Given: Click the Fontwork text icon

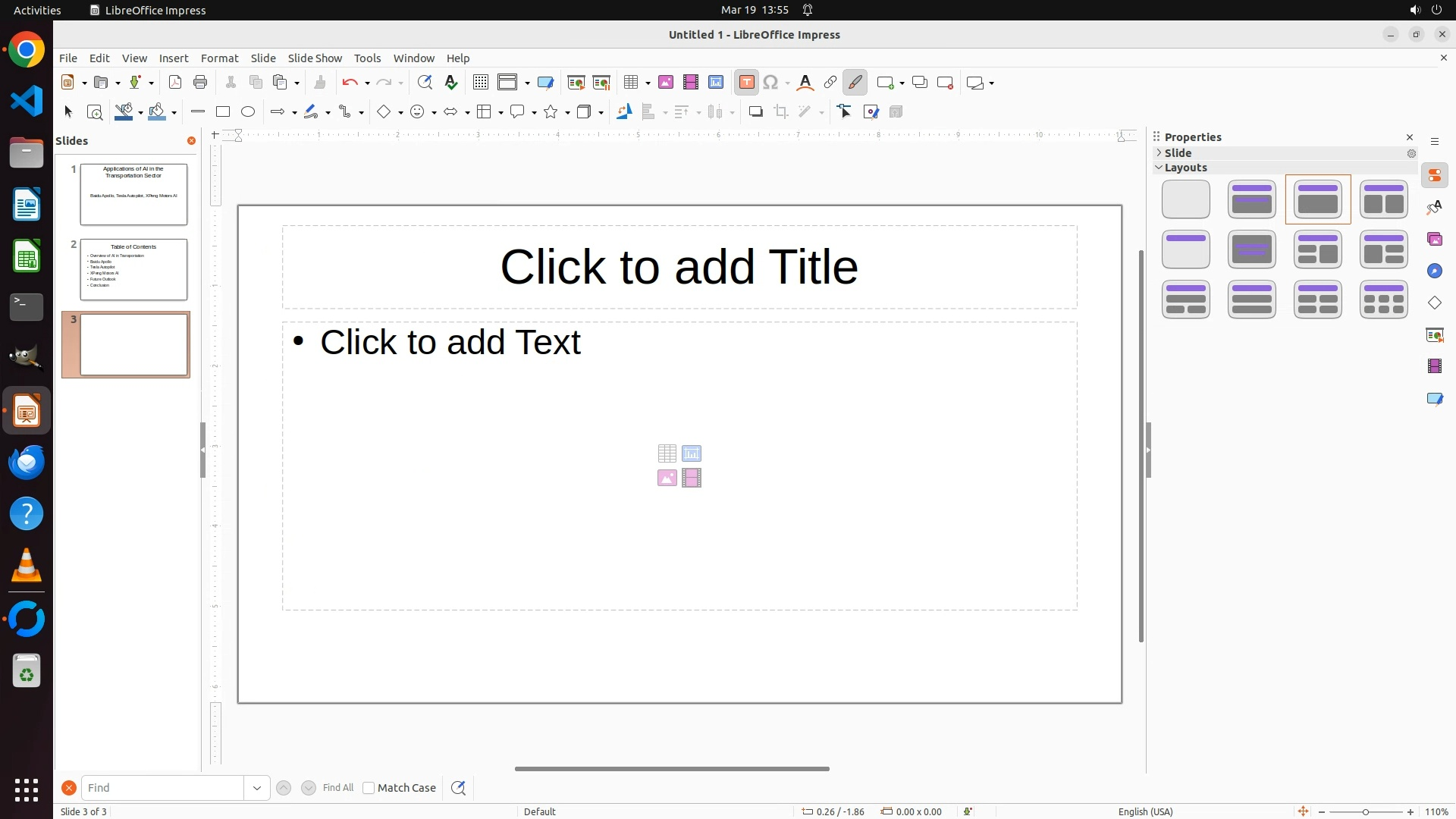Looking at the screenshot, I should click(805, 83).
